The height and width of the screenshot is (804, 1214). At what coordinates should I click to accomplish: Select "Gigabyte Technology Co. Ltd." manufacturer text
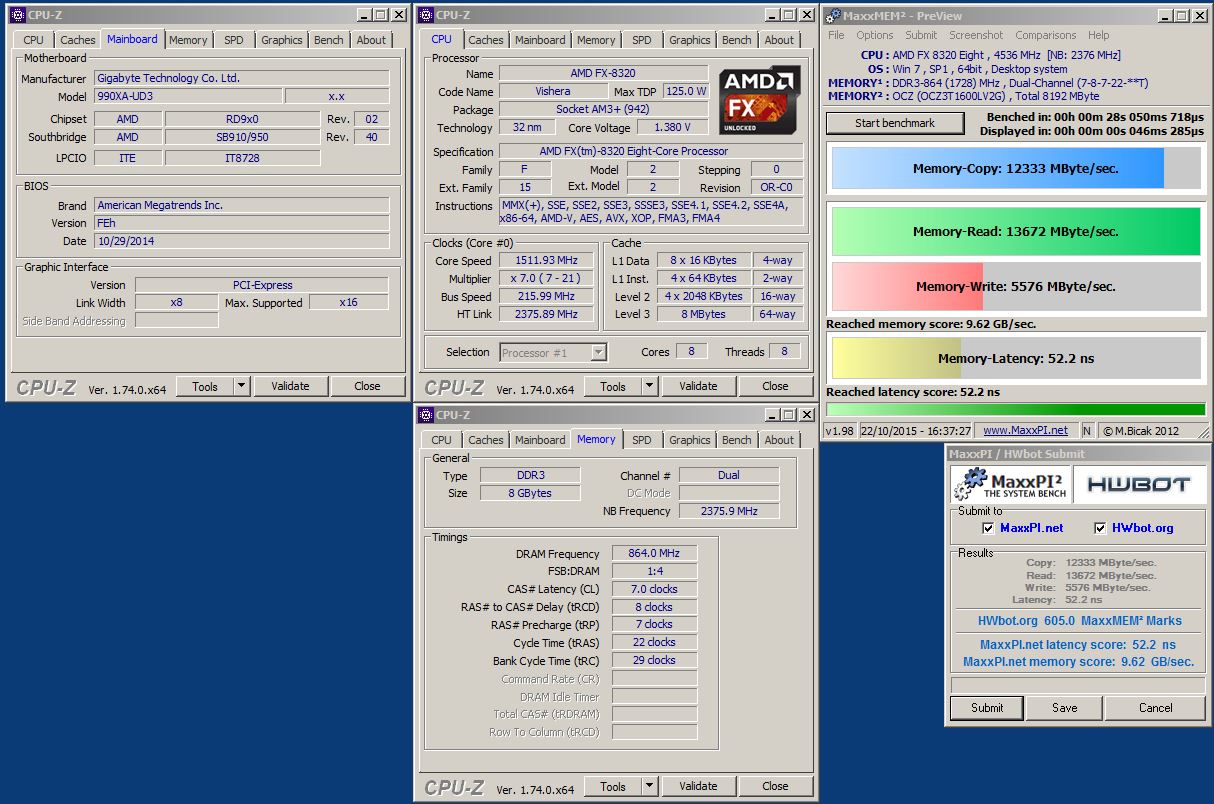[168, 78]
